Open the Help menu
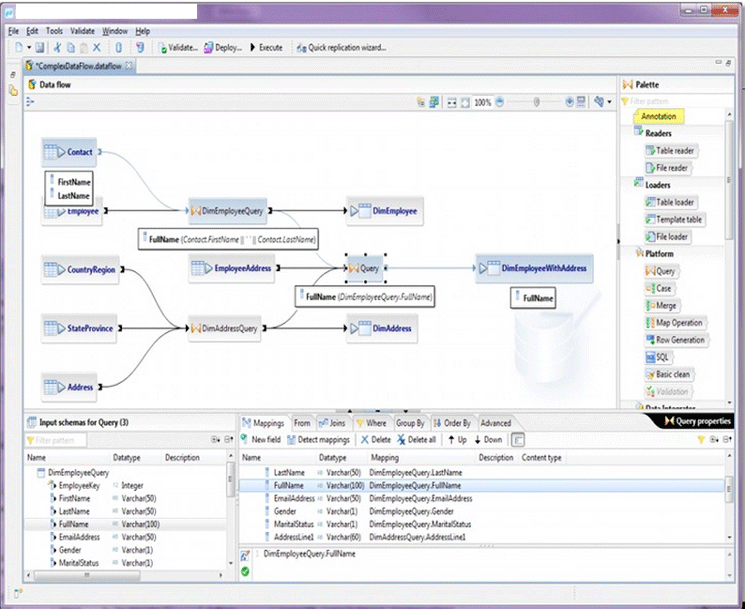Image resolution: width=745 pixels, height=609 pixels. [143, 31]
